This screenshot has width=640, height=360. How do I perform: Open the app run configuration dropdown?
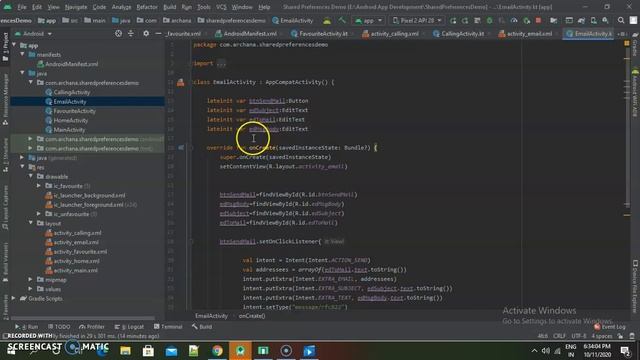(368, 20)
